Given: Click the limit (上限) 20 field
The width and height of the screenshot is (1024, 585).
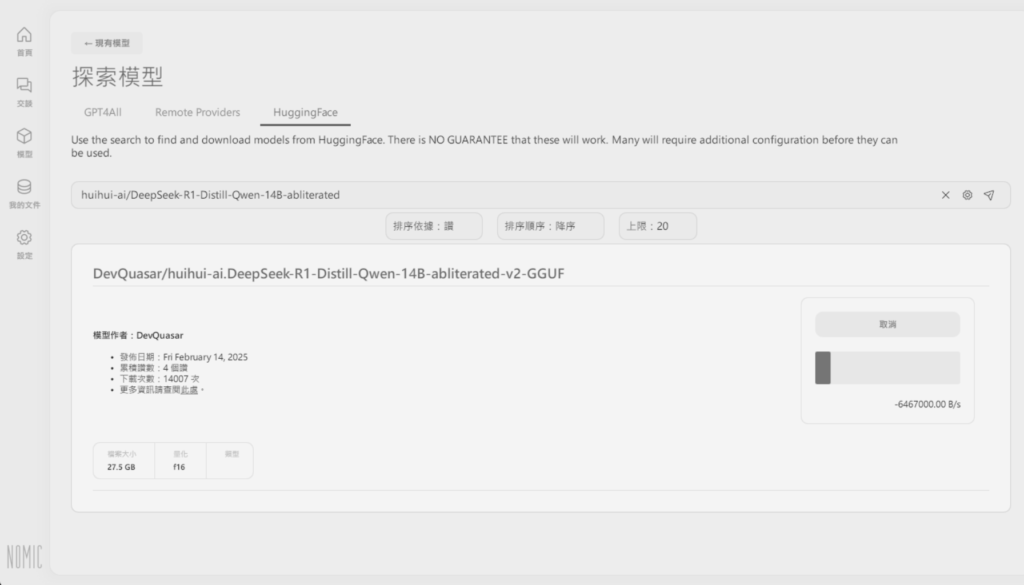Looking at the screenshot, I should coord(658,226).
